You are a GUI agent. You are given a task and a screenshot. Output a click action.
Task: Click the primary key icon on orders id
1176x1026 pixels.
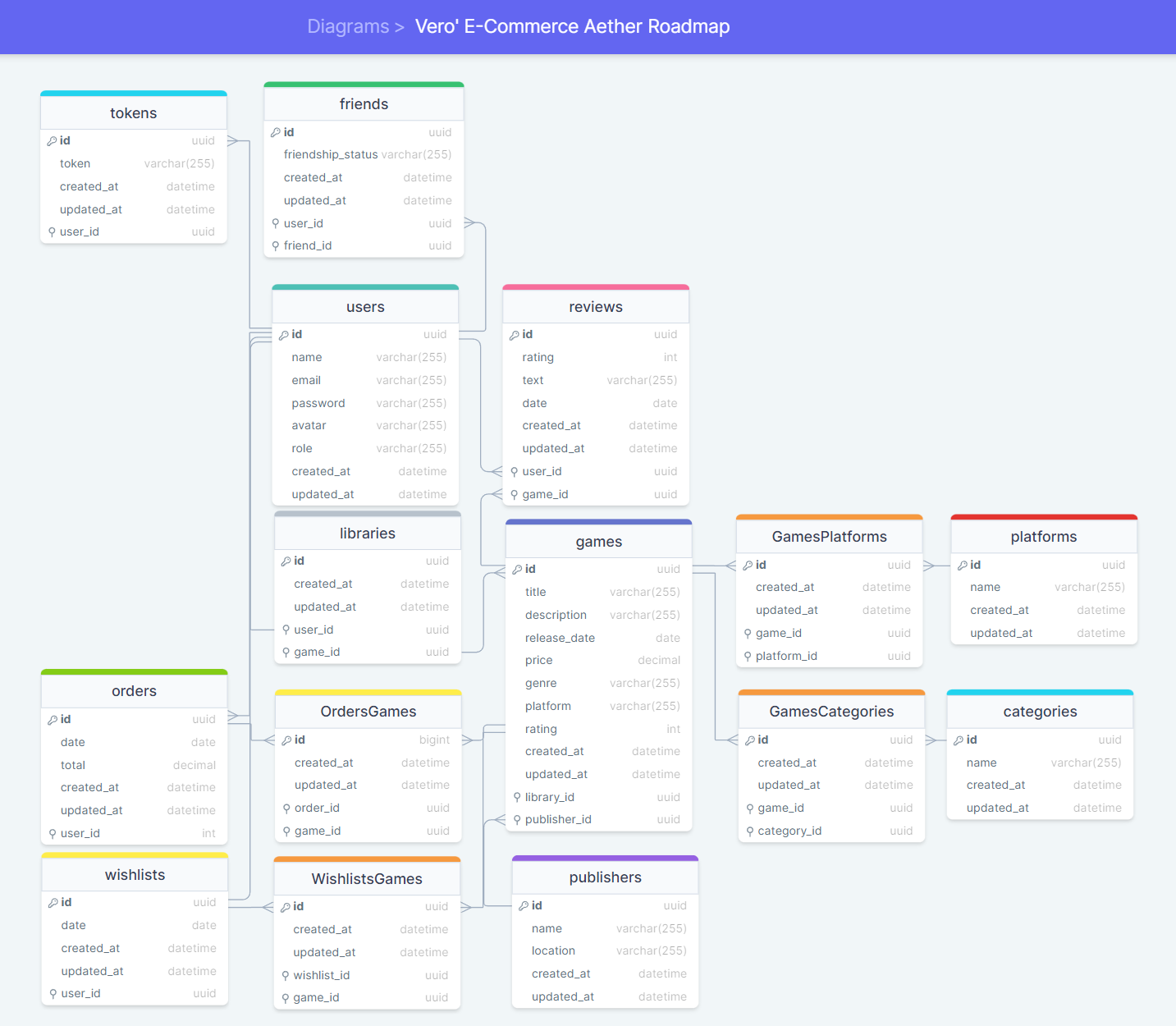[51, 718]
